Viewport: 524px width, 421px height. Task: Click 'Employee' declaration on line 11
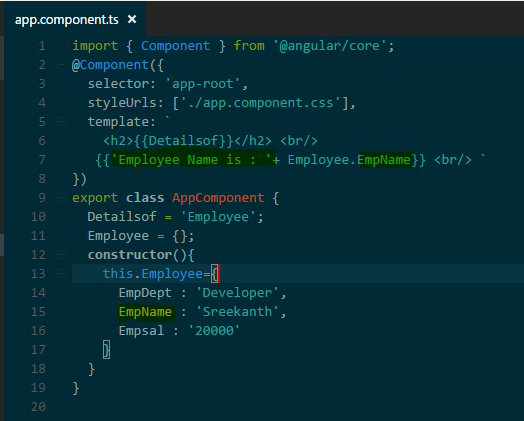pos(118,236)
